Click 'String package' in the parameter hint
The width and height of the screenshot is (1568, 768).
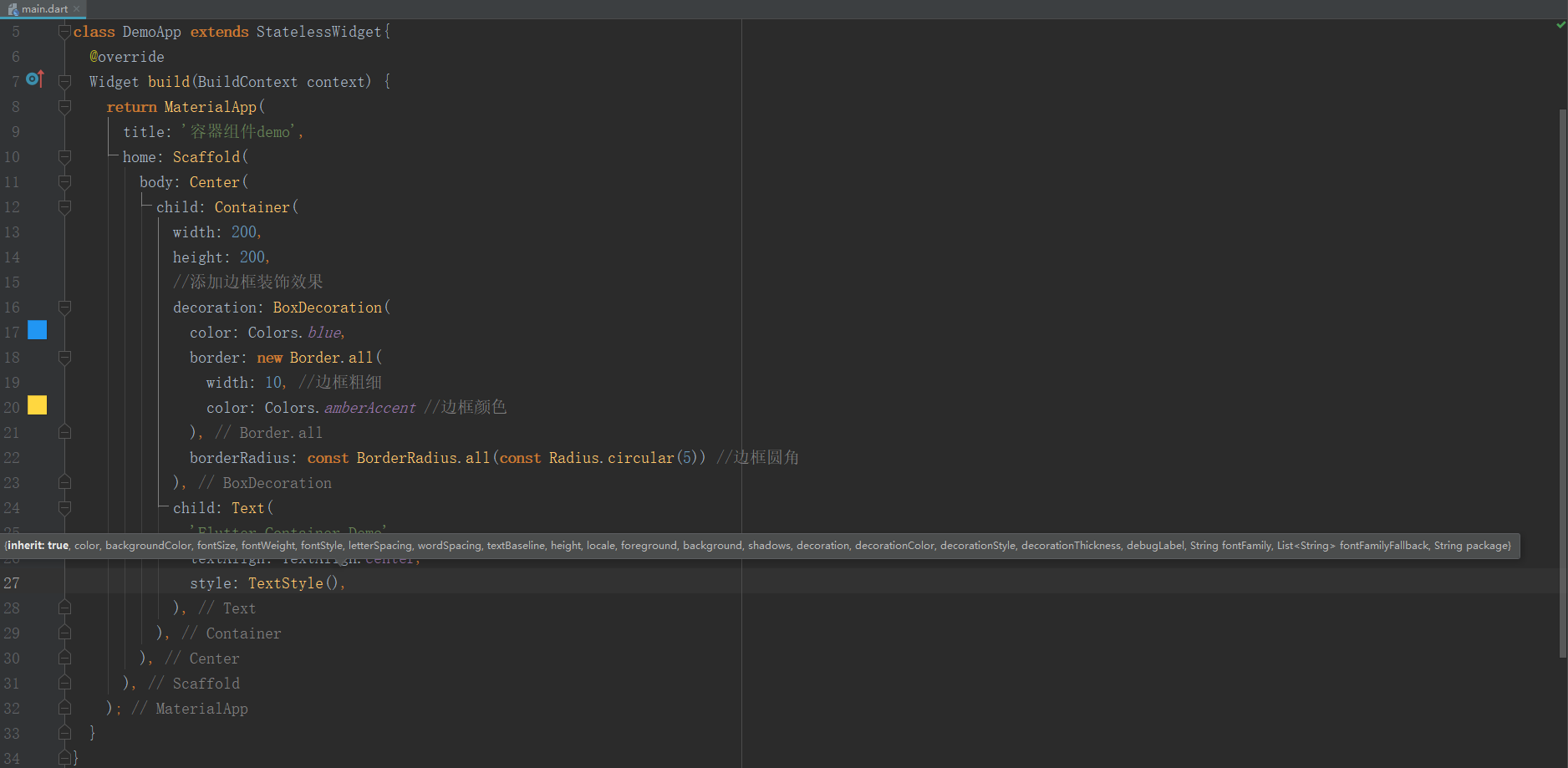click(x=1470, y=546)
